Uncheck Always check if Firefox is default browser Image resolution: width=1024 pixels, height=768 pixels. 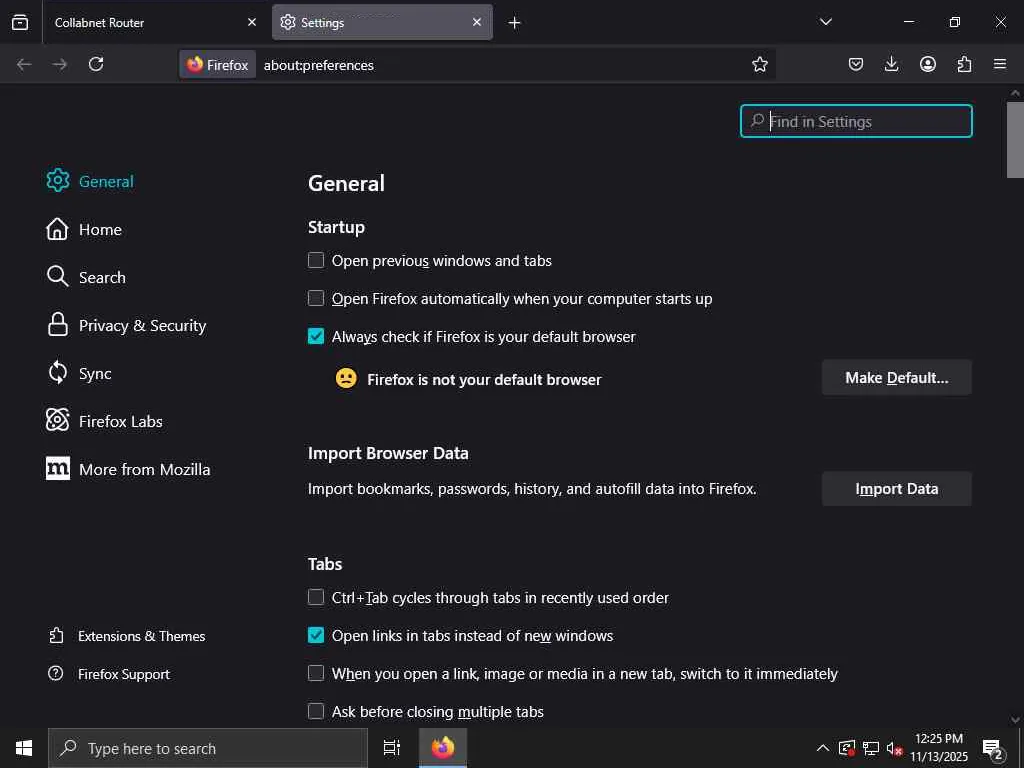coord(316,337)
